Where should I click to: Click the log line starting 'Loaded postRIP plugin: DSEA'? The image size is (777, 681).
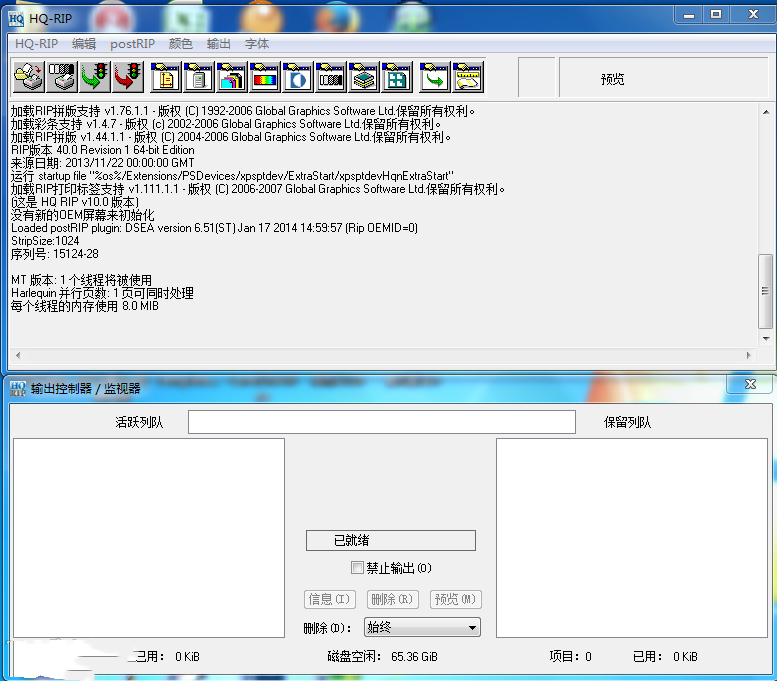[214, 228]
